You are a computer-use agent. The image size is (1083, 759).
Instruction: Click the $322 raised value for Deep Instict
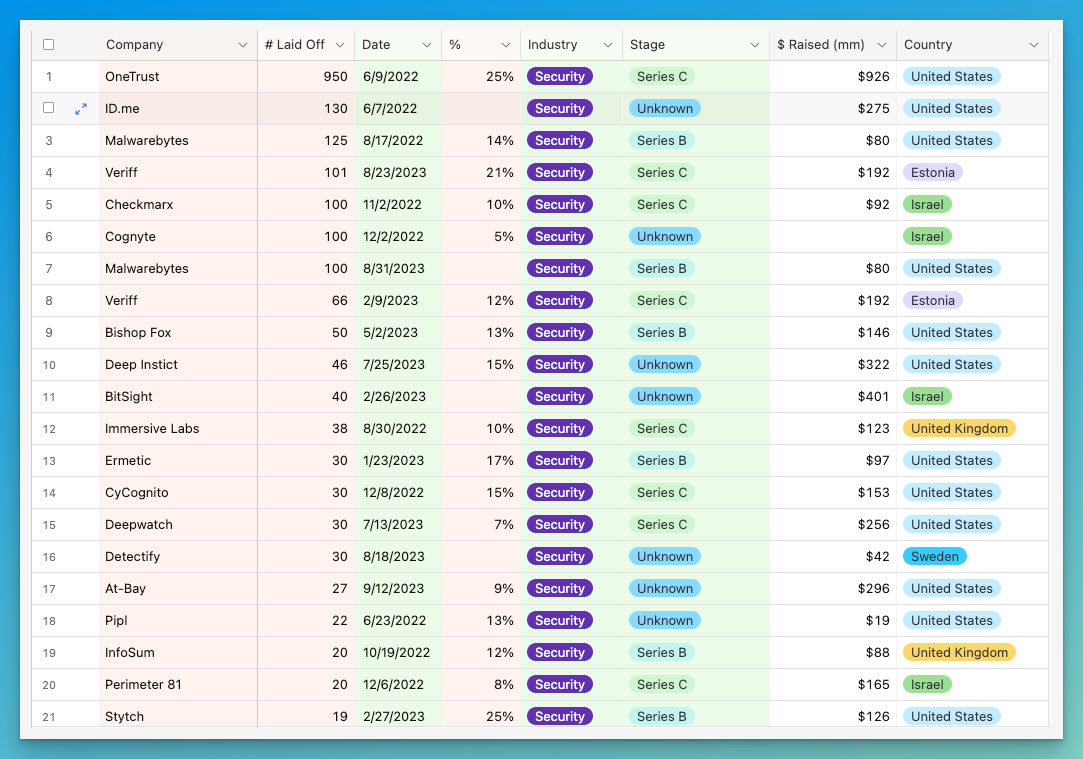873,365
